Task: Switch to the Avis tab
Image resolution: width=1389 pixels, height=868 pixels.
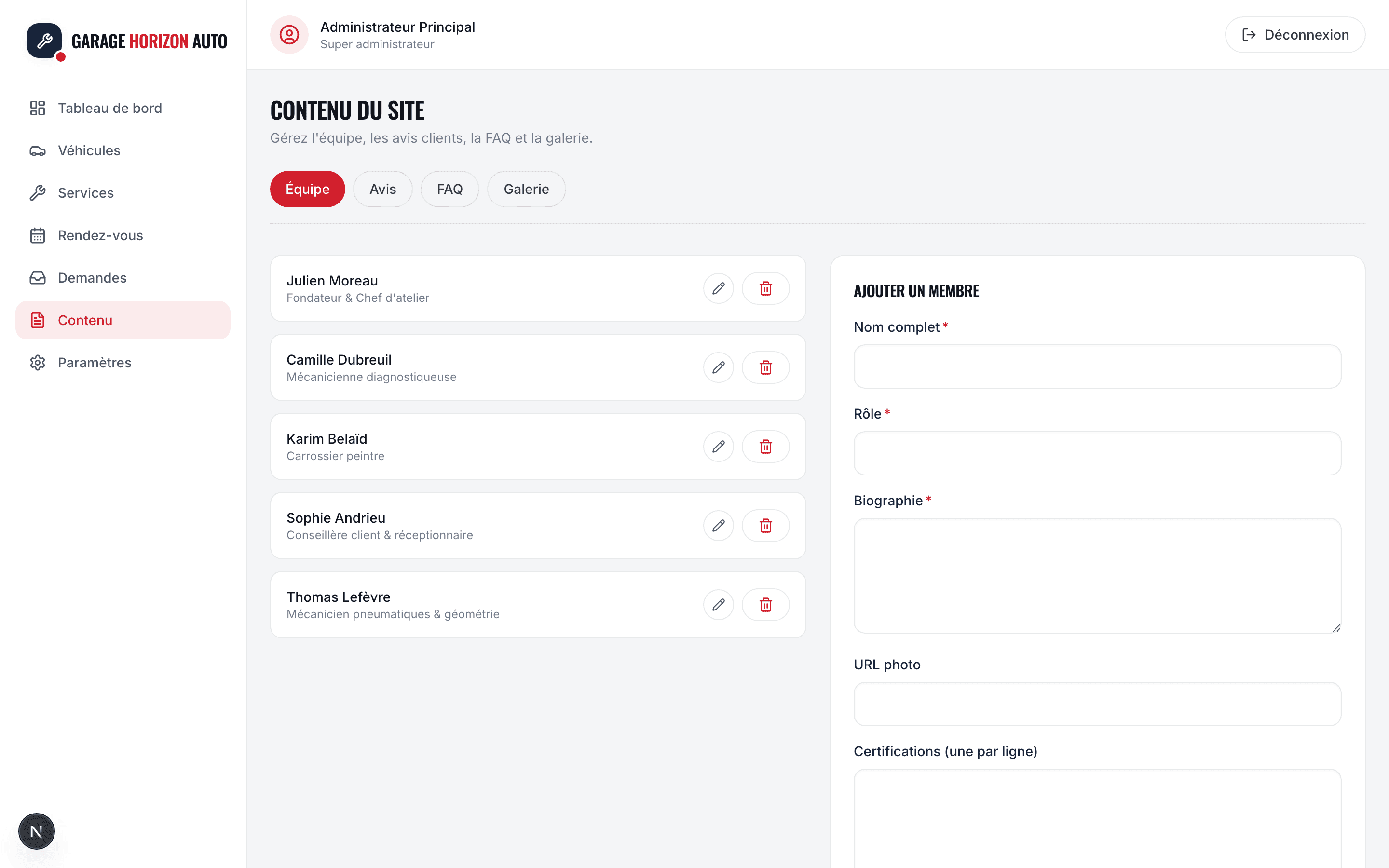Action: pyautogui.click(x=383, y=189)
